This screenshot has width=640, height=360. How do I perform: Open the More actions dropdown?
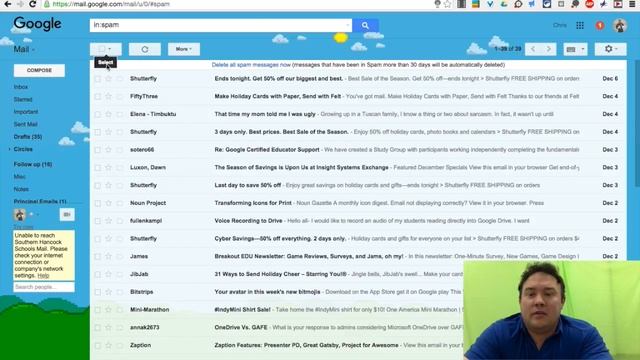(184, 49)
